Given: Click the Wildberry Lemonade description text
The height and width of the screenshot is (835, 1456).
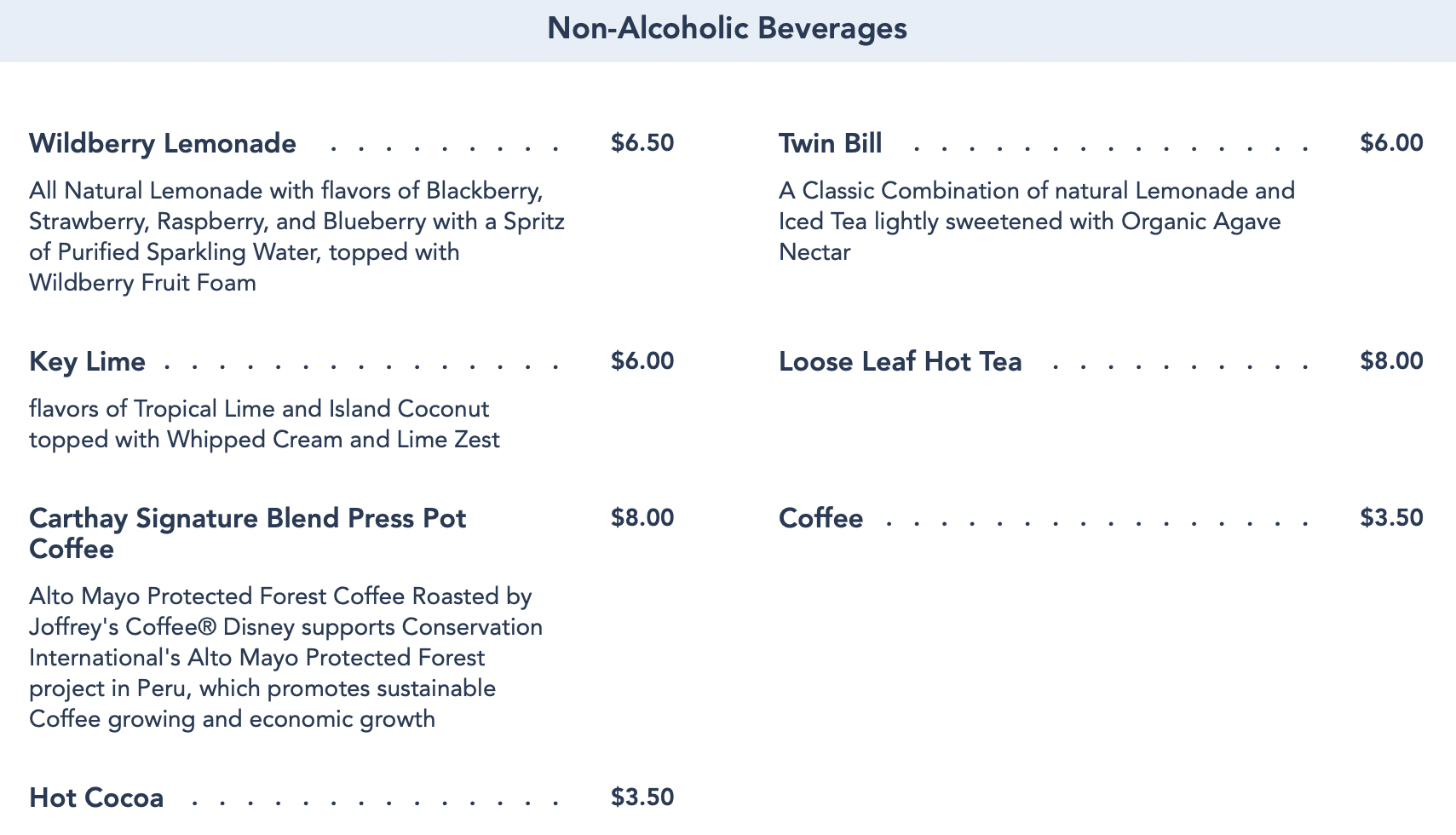Looking at the screenshot, I should 296,237.
